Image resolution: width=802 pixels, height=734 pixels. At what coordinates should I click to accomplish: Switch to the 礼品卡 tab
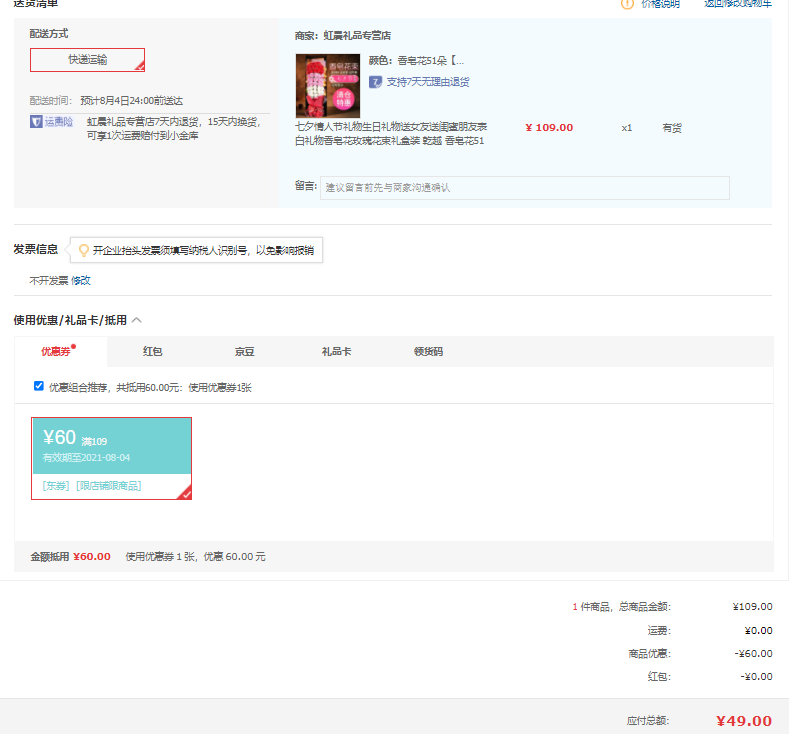point(336,352)
